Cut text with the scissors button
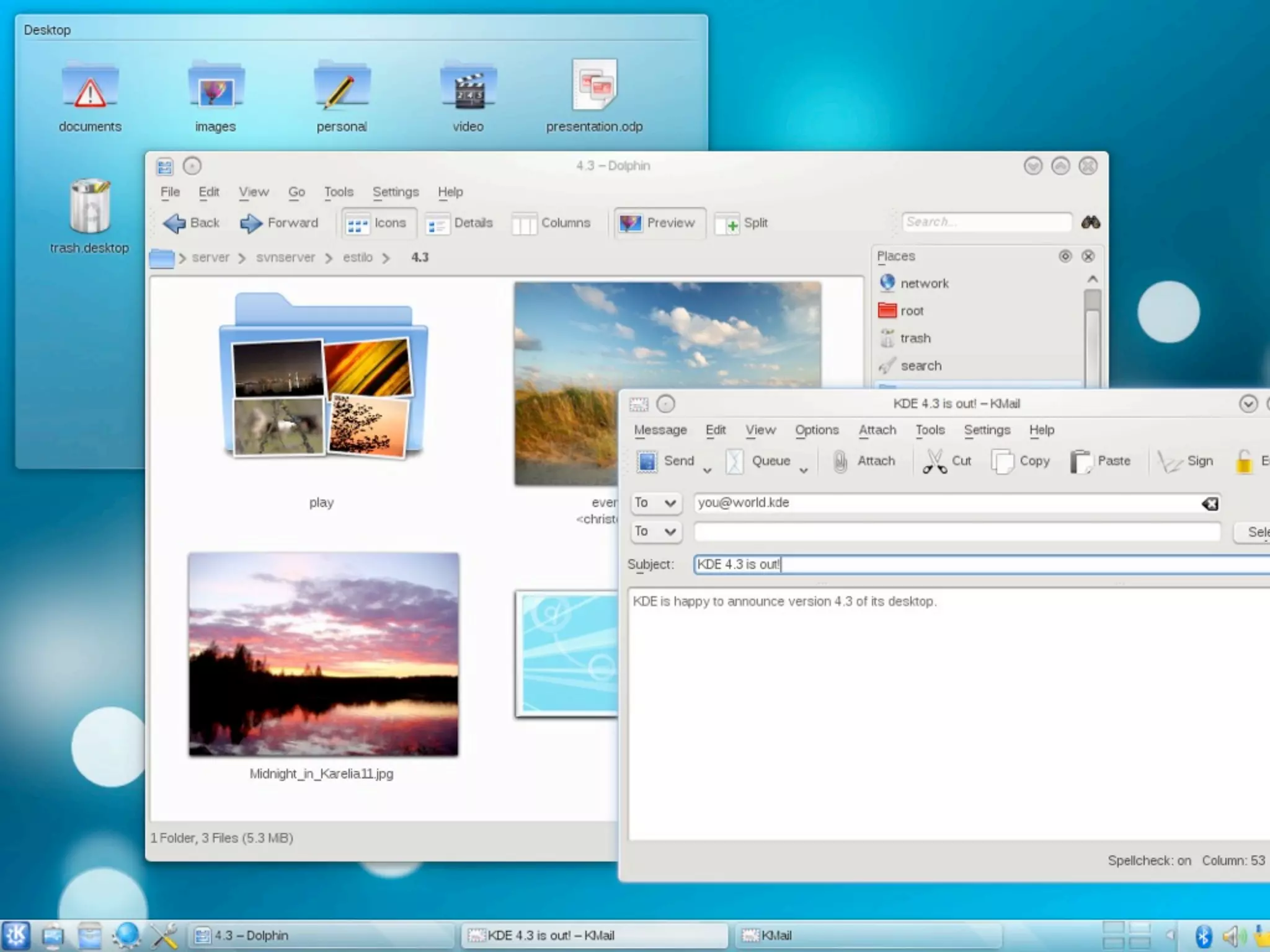This screenshot has width=1270, height=952. [x=946, y=461]
